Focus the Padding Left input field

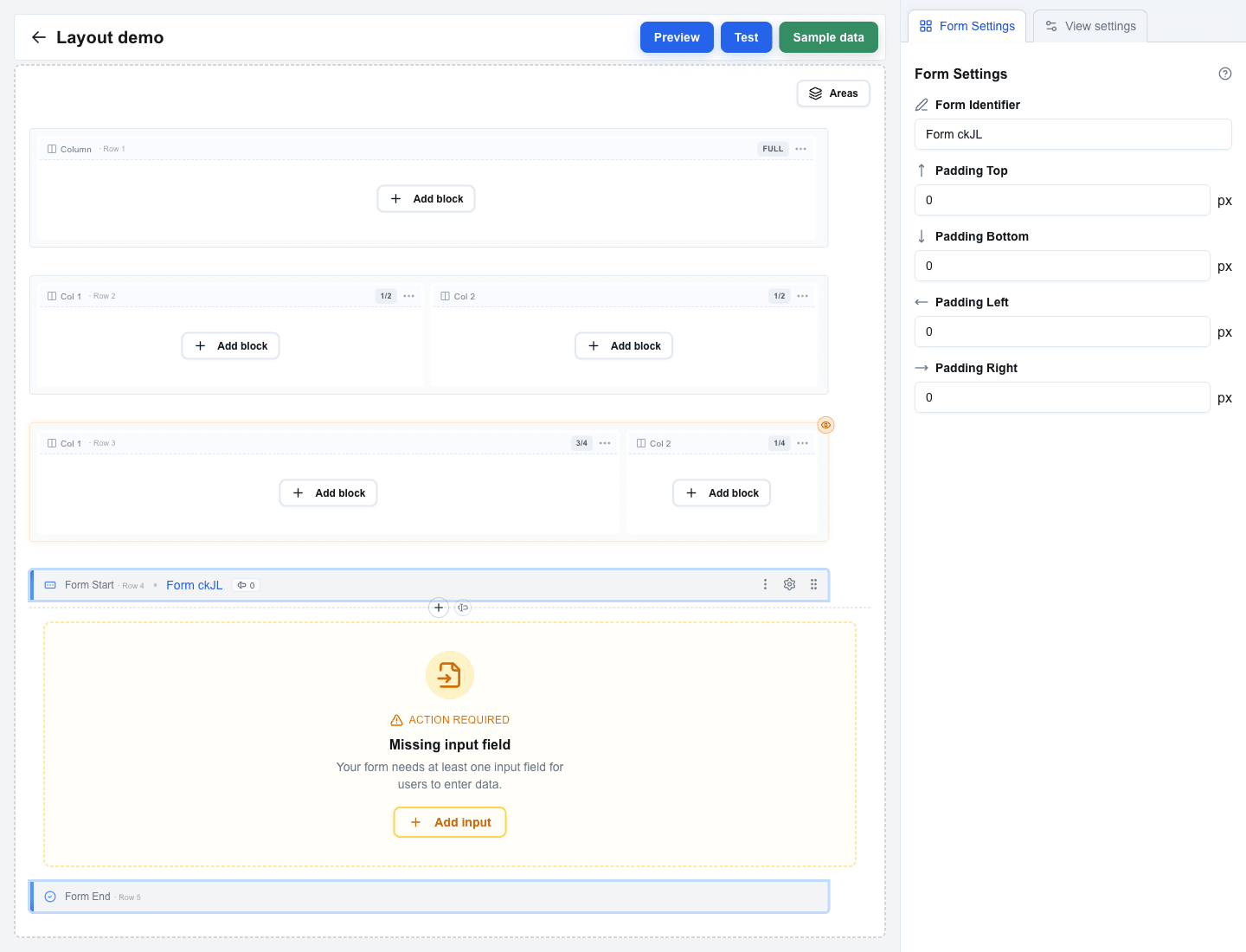[x=1062, y=331]
